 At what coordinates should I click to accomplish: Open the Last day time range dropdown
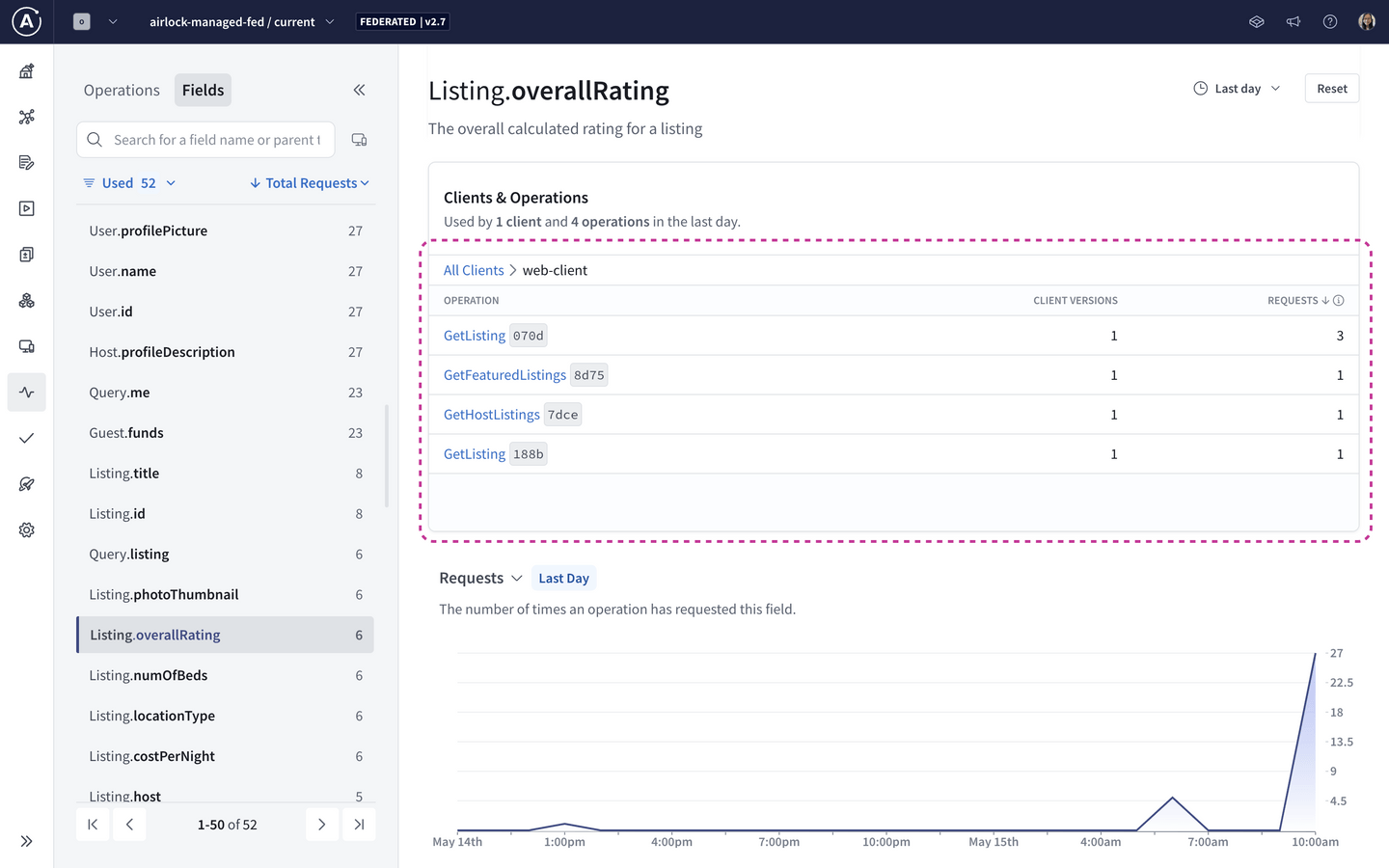click(x=1237, y=88)
